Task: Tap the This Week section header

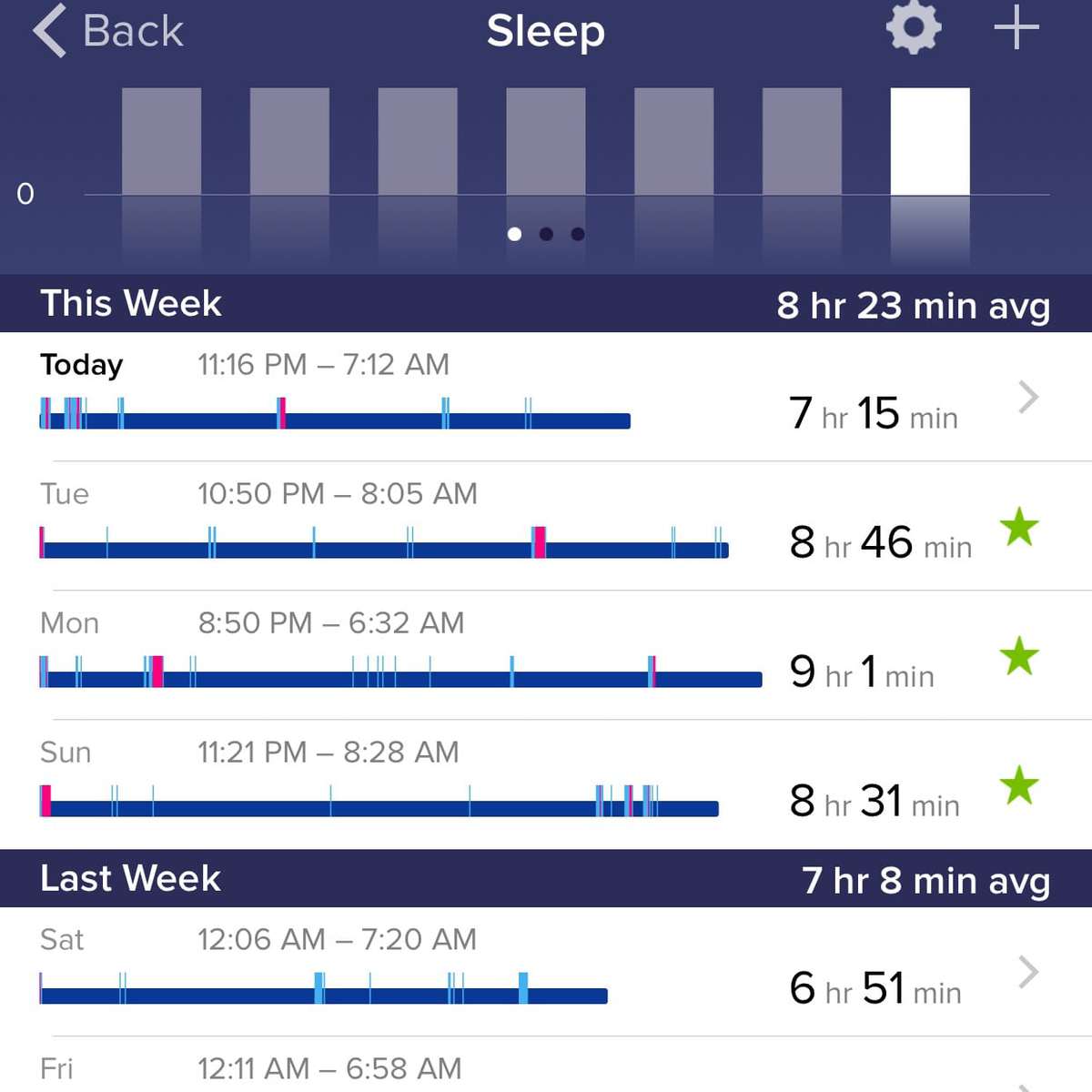Action: [546, 303]
